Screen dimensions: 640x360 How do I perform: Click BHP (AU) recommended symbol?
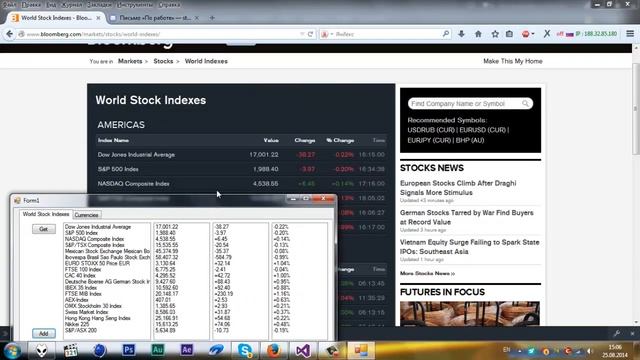470,140
